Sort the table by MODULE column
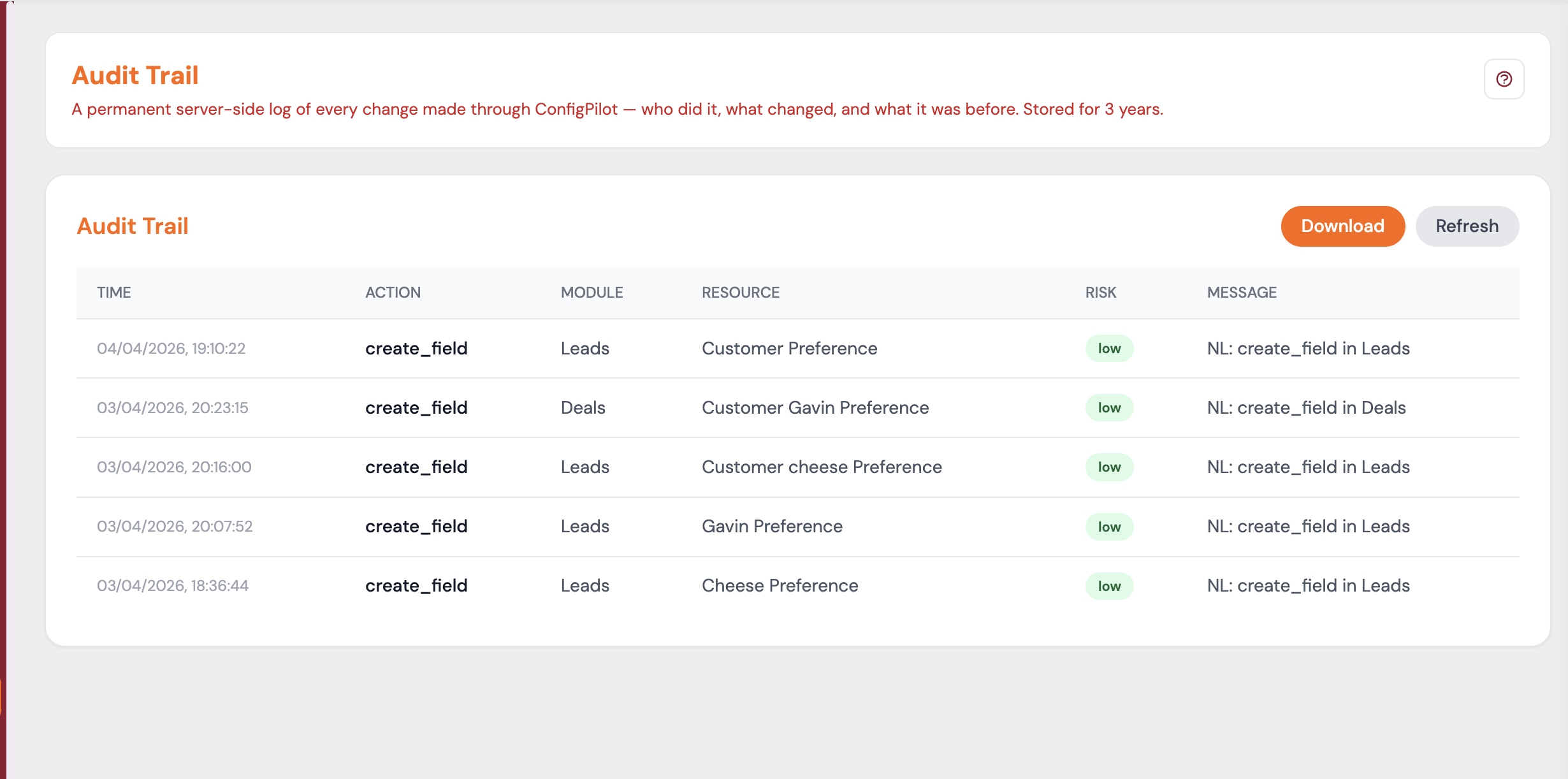The width and height of the screenshot is (1568, 779). 592,292
